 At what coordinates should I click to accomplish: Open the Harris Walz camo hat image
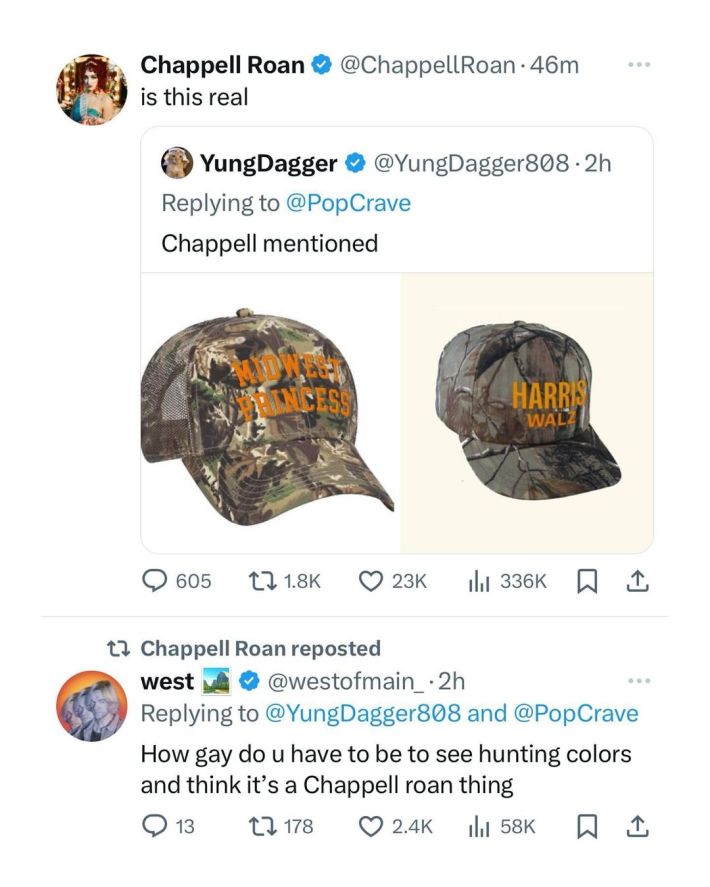528,412
